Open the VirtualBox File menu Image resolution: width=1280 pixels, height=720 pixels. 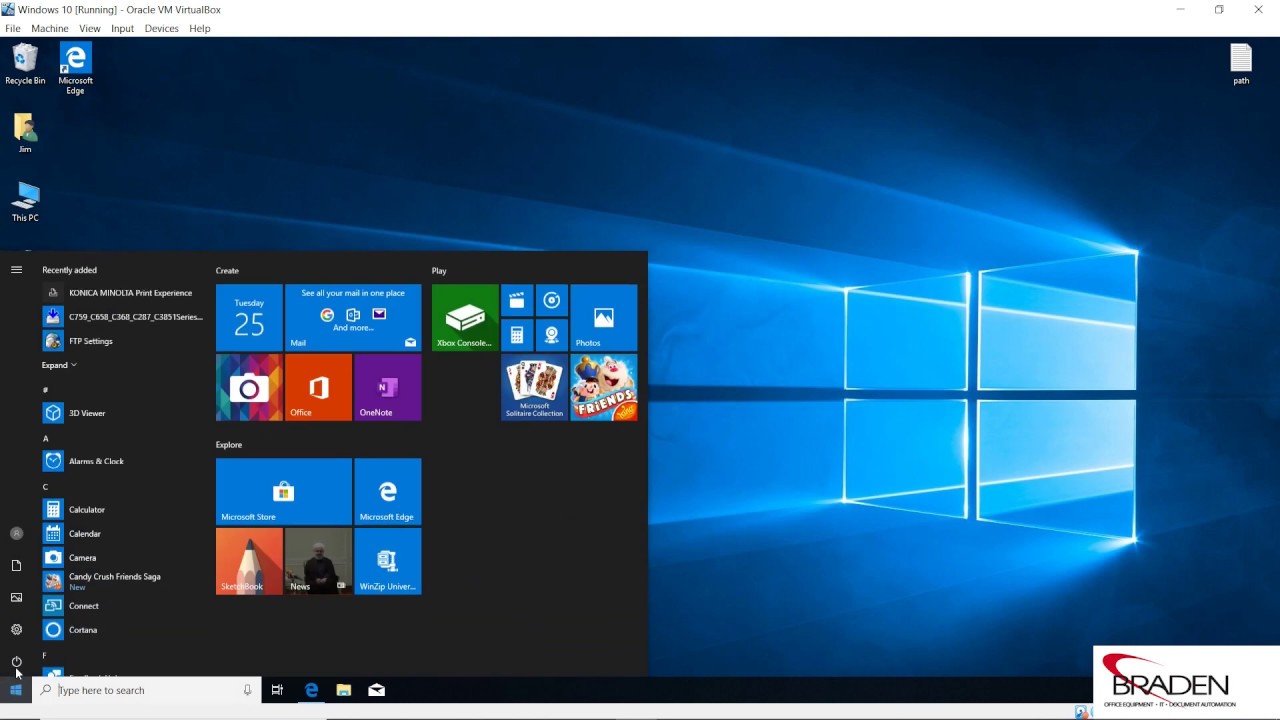click(x=13, y=28)
